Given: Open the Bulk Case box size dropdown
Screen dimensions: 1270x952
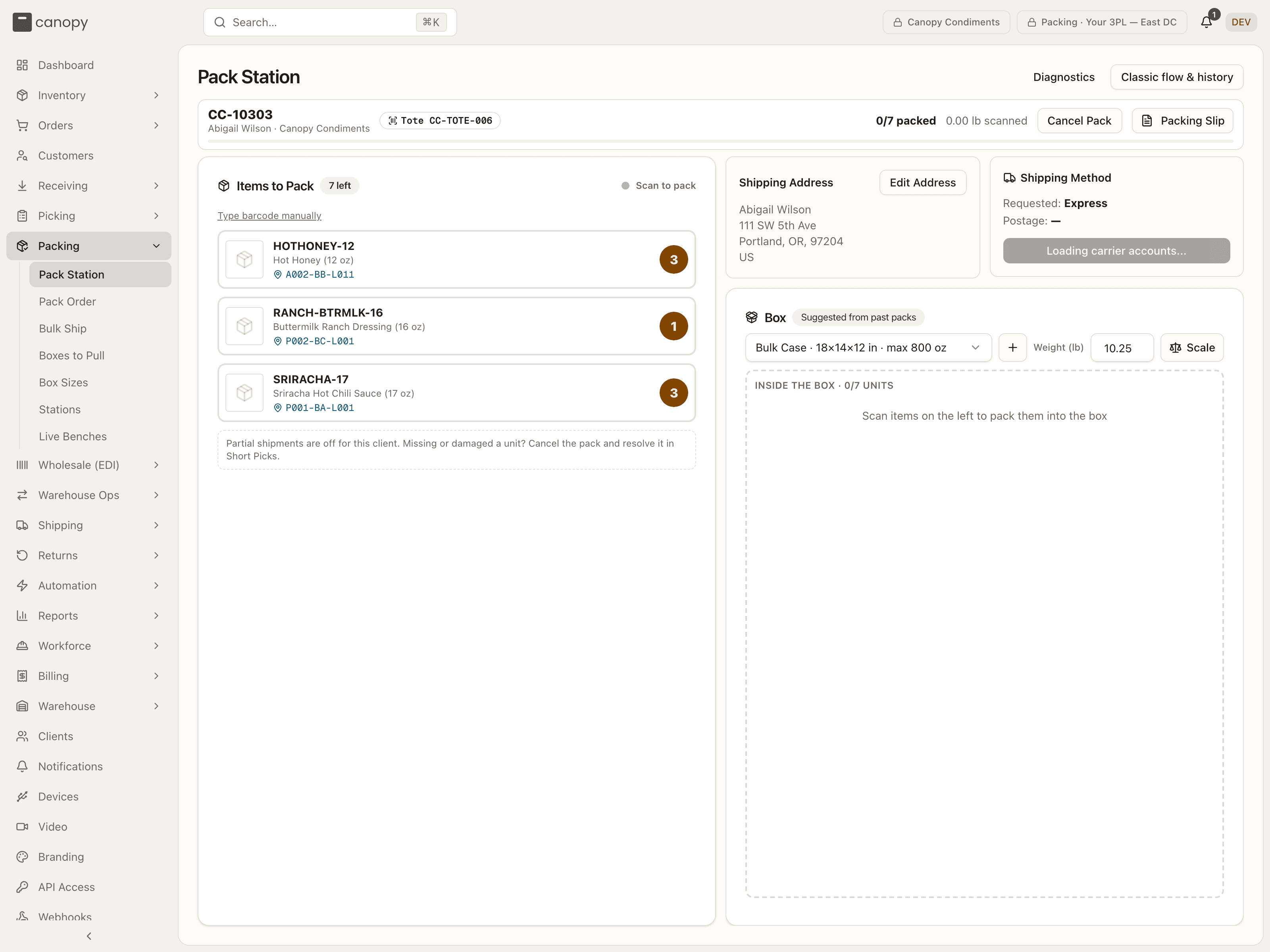Looking at the screenshot, I should click(868, 348).
